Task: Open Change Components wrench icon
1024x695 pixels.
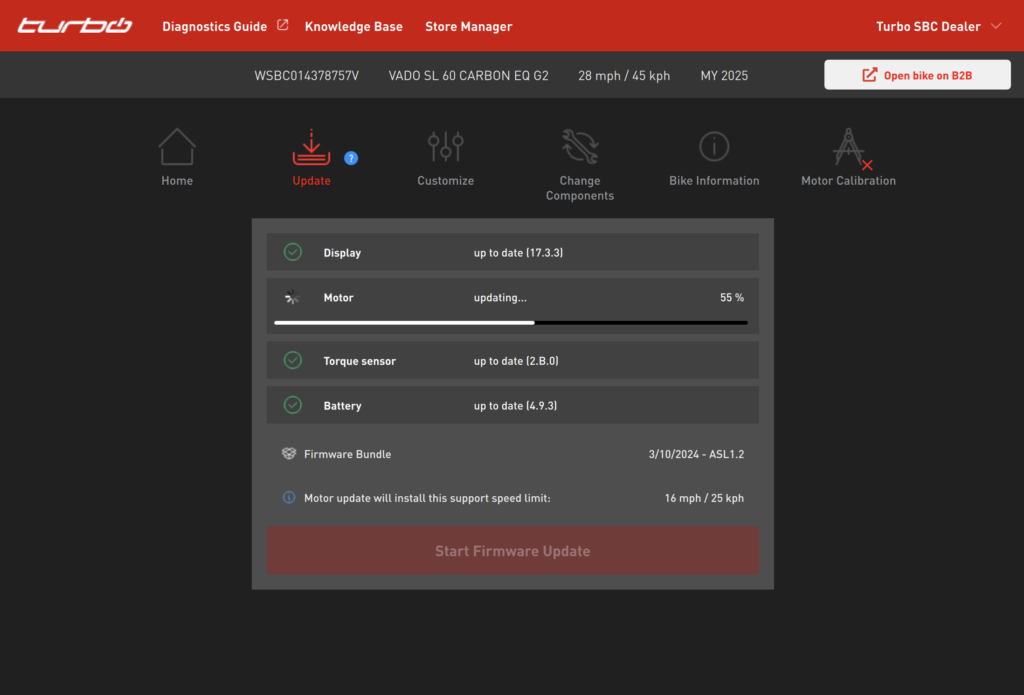Action: [580, 147]
